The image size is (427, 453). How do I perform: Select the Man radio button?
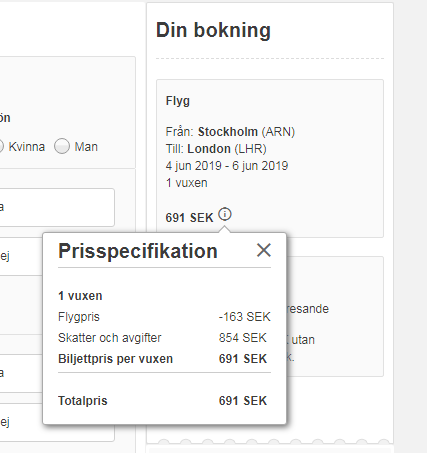pyautogui.click(x=62, y=146)
